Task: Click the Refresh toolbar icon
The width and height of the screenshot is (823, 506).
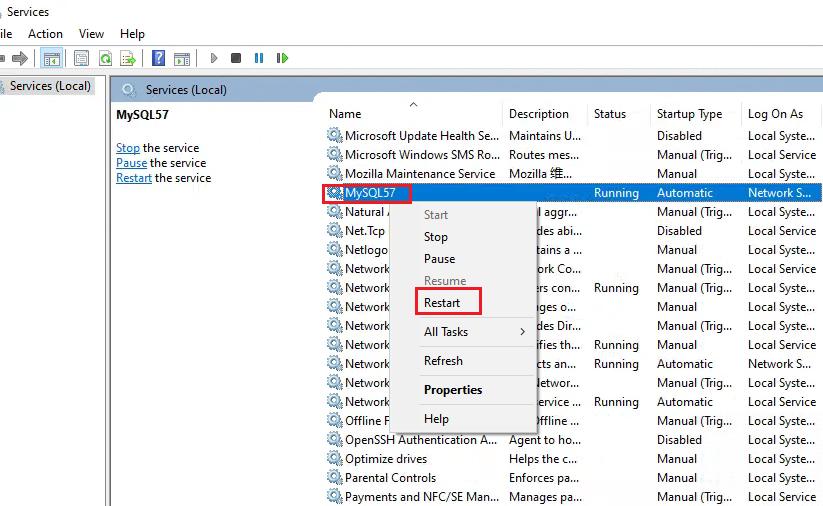Action: tap(105, 59)
